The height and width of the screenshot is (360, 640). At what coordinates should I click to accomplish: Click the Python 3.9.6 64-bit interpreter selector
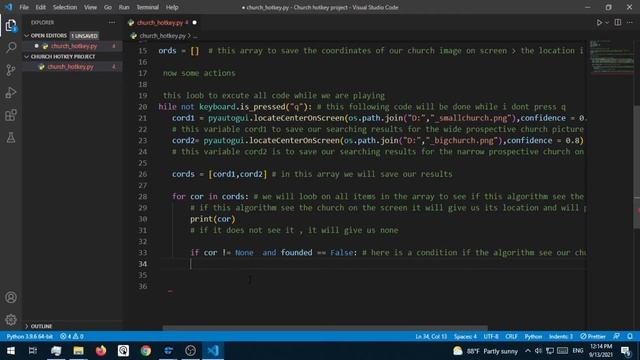[x=29, y=336]
